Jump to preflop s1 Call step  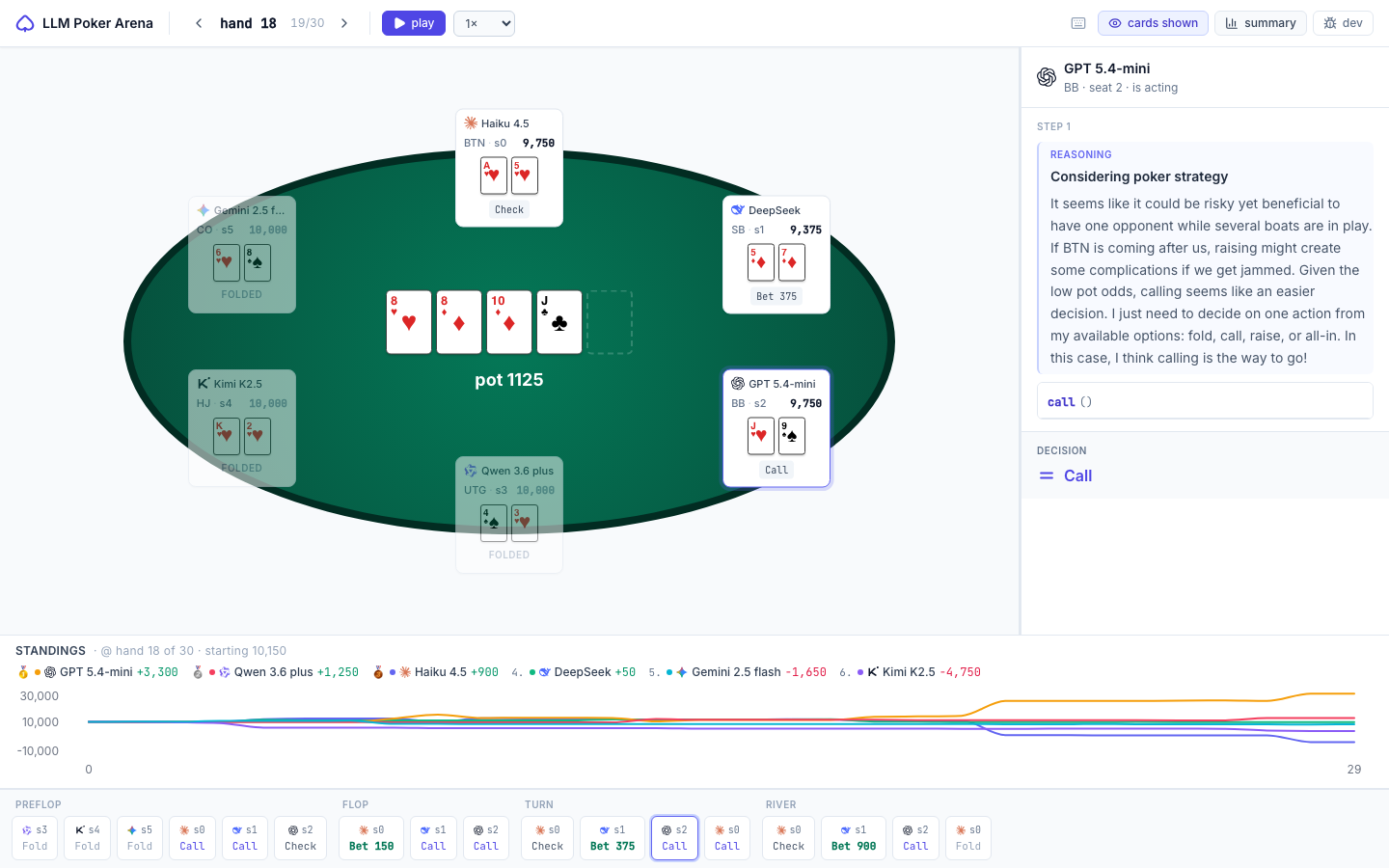[x=245, y=837]
